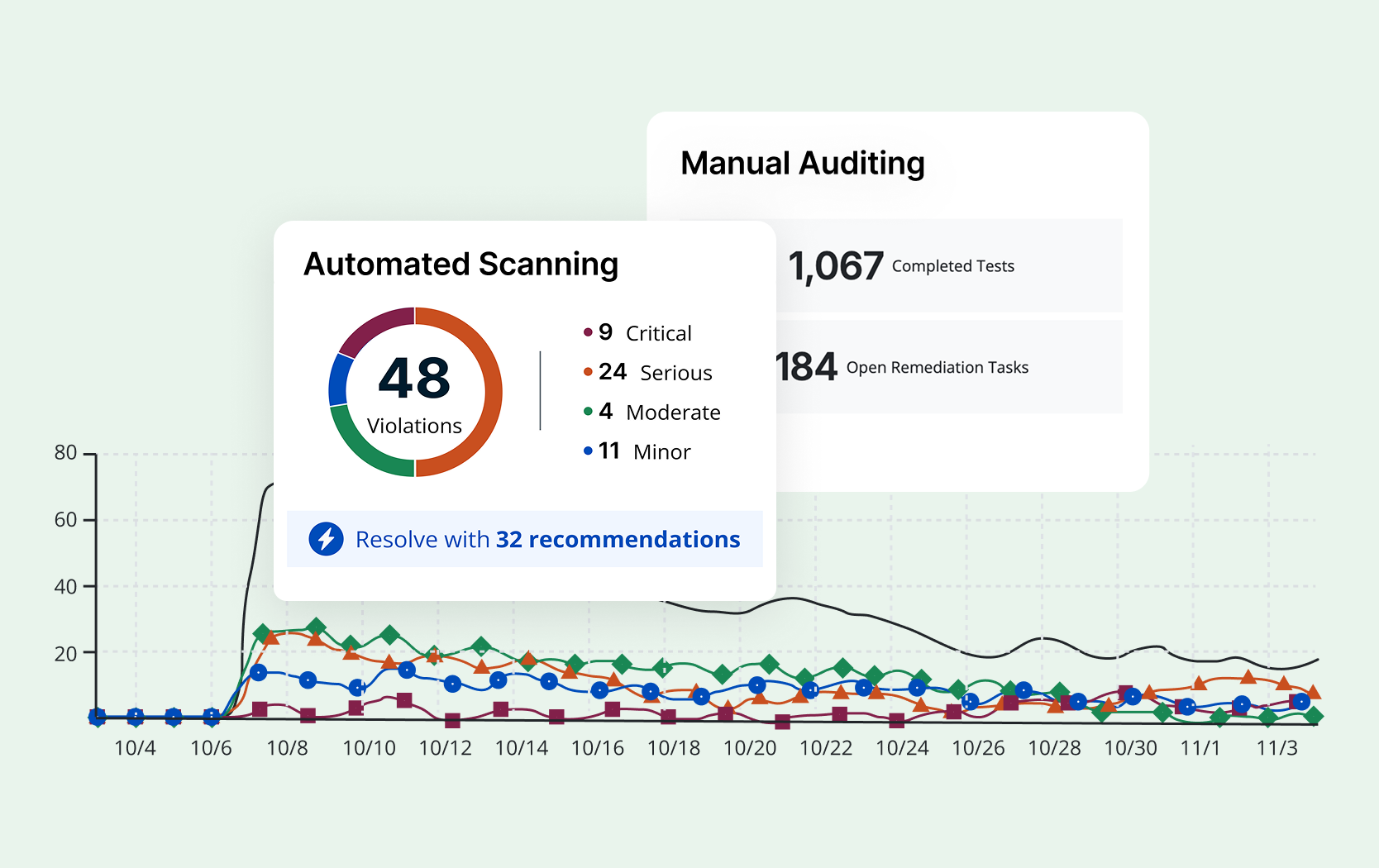This screenshot has width=1379, height=868.
Task: Click the 80 label on the y-axis
Action: tap(65, 453)
